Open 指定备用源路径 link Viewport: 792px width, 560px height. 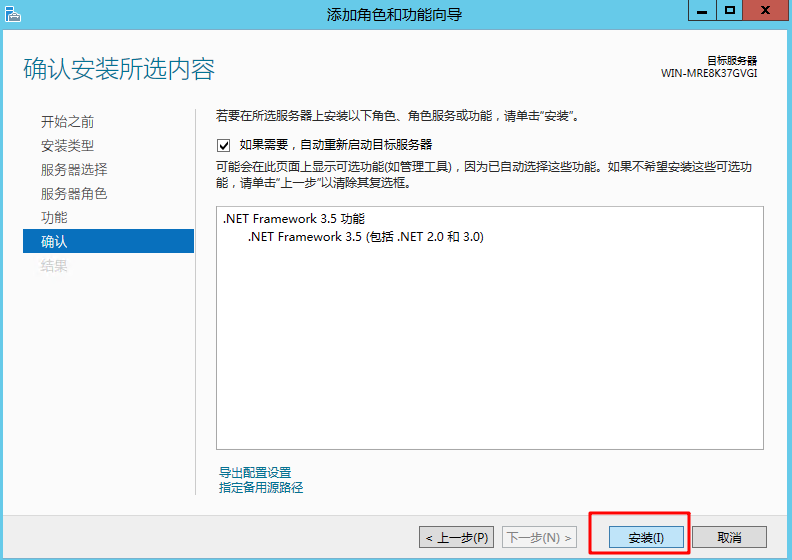pos(261,487)
